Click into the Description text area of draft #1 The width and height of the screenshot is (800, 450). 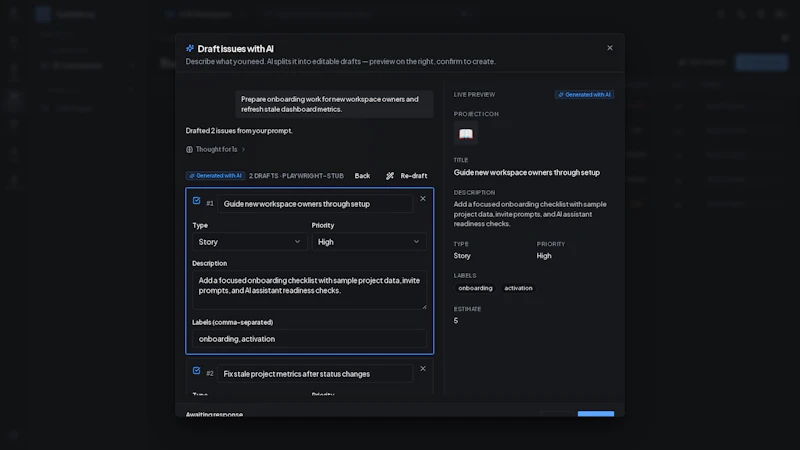[309, 290]
